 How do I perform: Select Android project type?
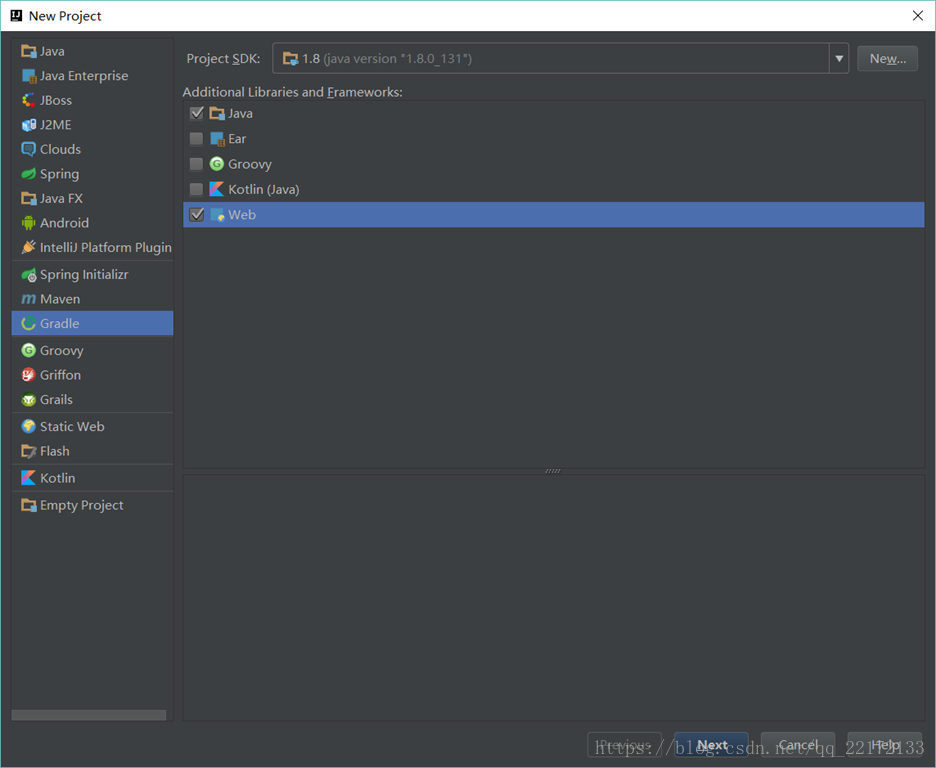[93, 223]
